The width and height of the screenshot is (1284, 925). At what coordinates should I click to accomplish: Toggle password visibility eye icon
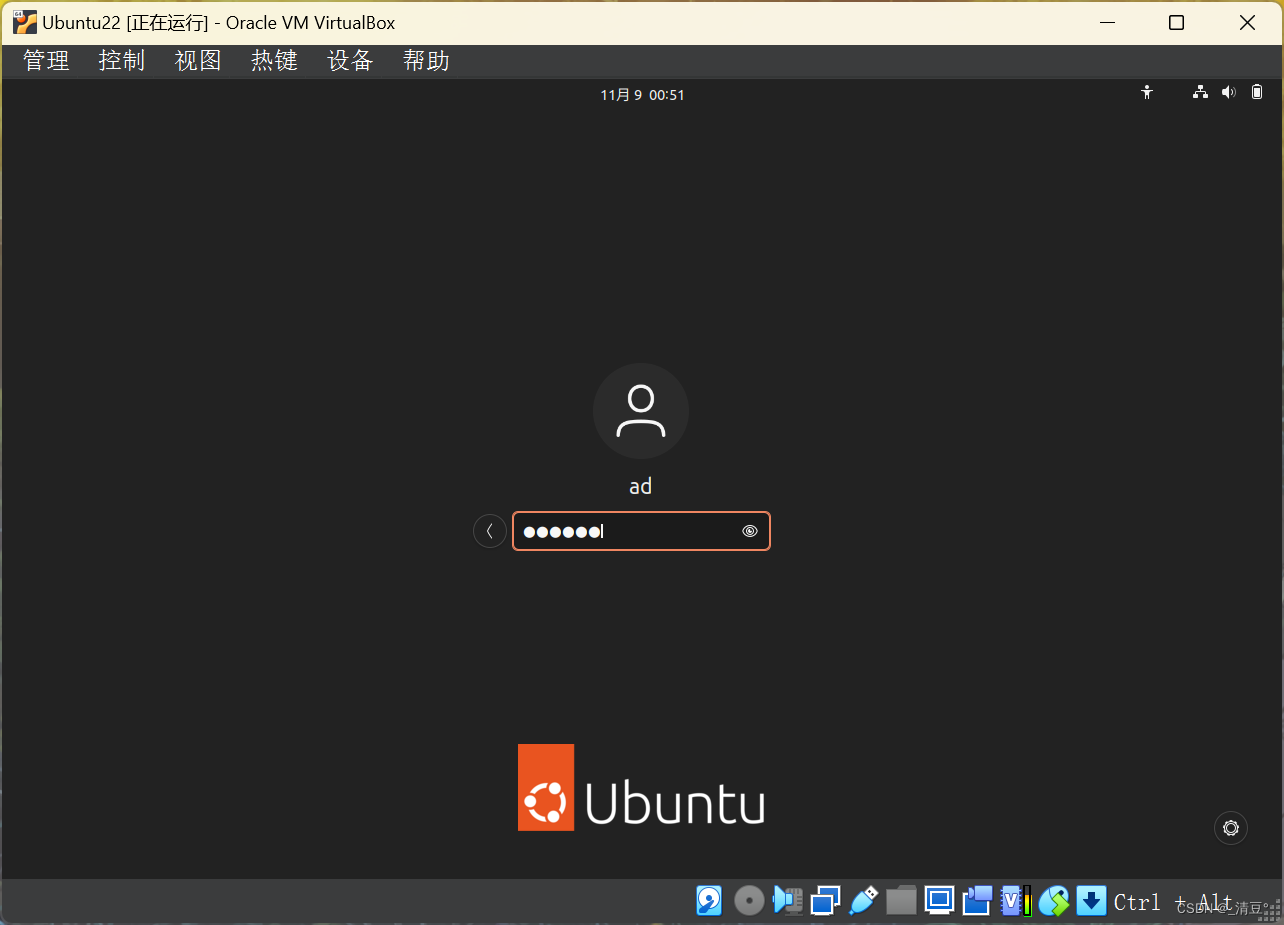coord(750,531)
